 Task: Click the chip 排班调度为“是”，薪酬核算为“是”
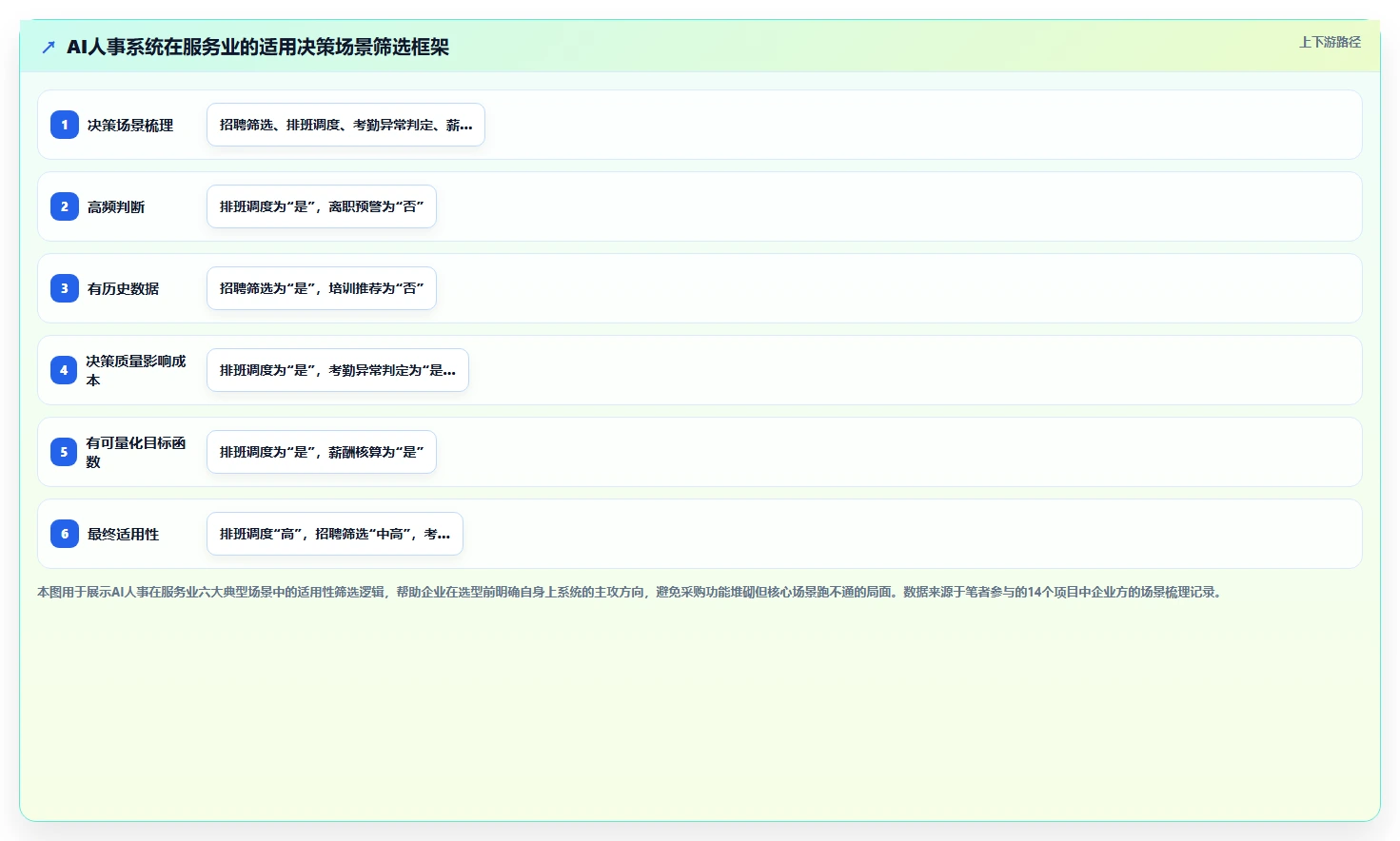[x=322, y=452]
